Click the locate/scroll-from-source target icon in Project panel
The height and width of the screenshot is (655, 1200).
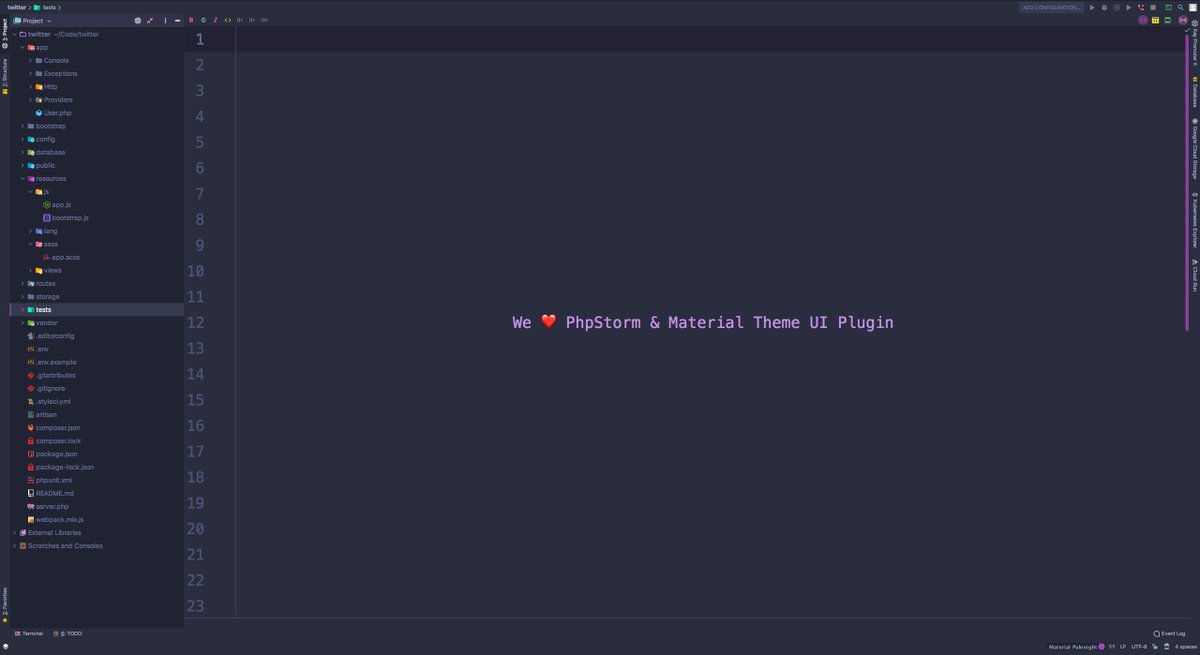pyautogui.click(x=138, y=20)
